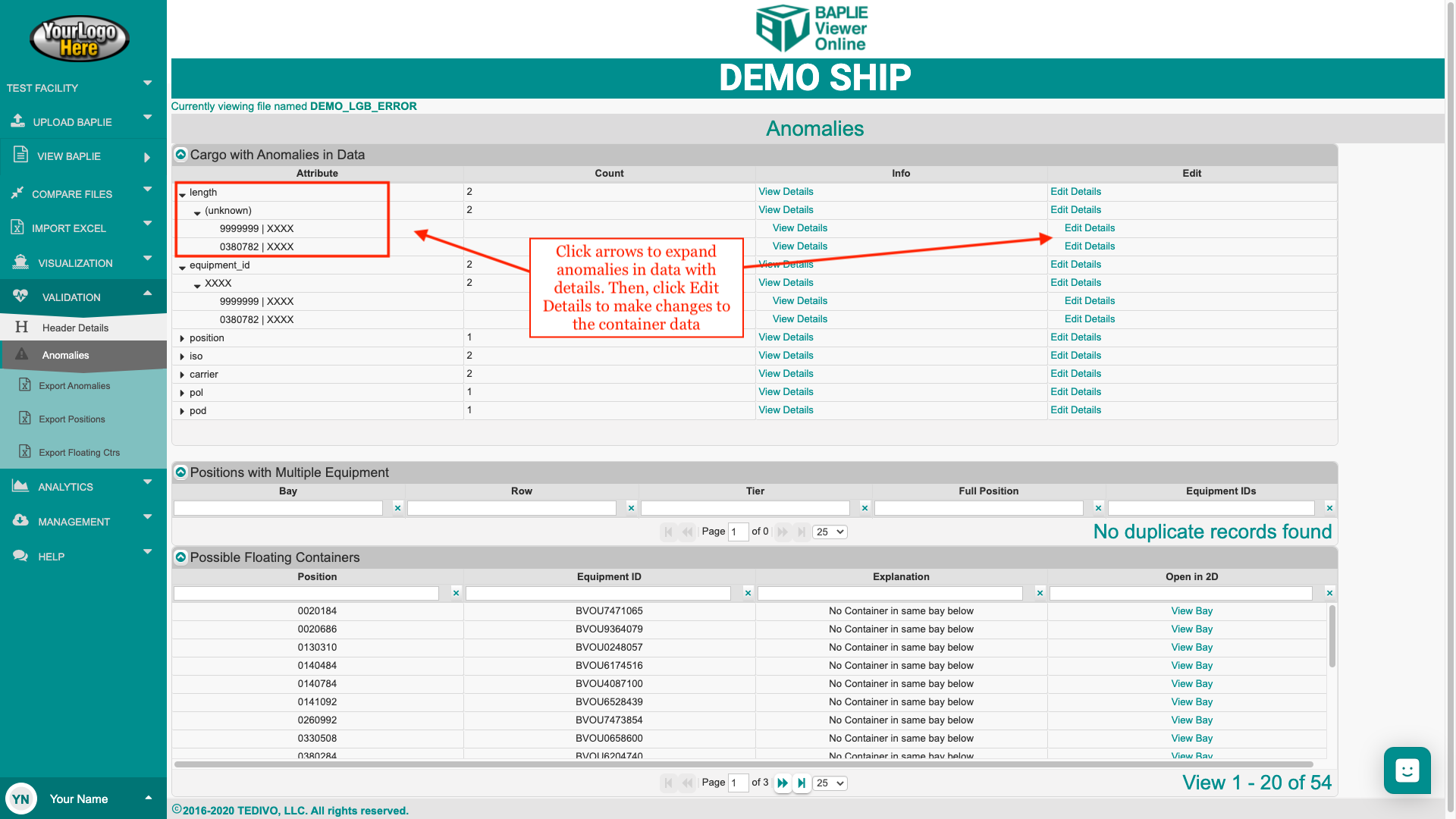The height and width of the screenshot is (819, 1456).
Task: Expand the carrier anomaly row
Action: click(182, 375)
